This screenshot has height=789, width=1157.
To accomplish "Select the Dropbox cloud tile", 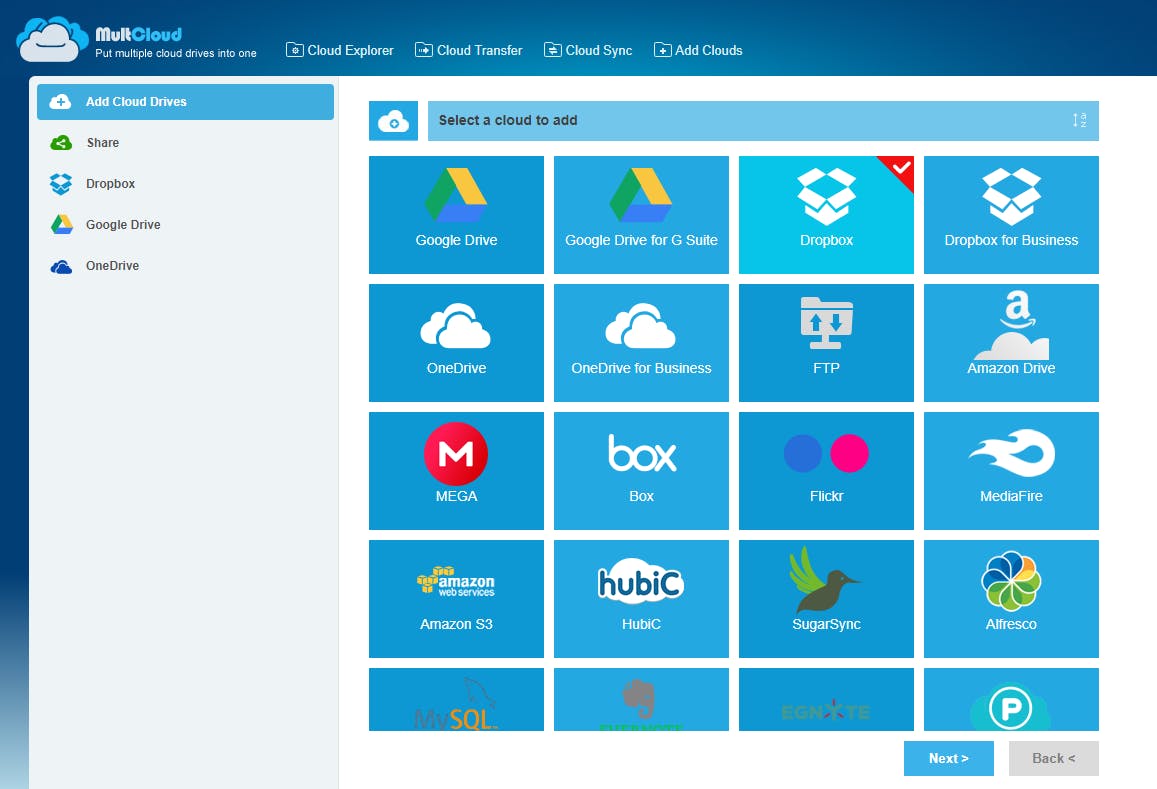I will [x=826, y=215].
